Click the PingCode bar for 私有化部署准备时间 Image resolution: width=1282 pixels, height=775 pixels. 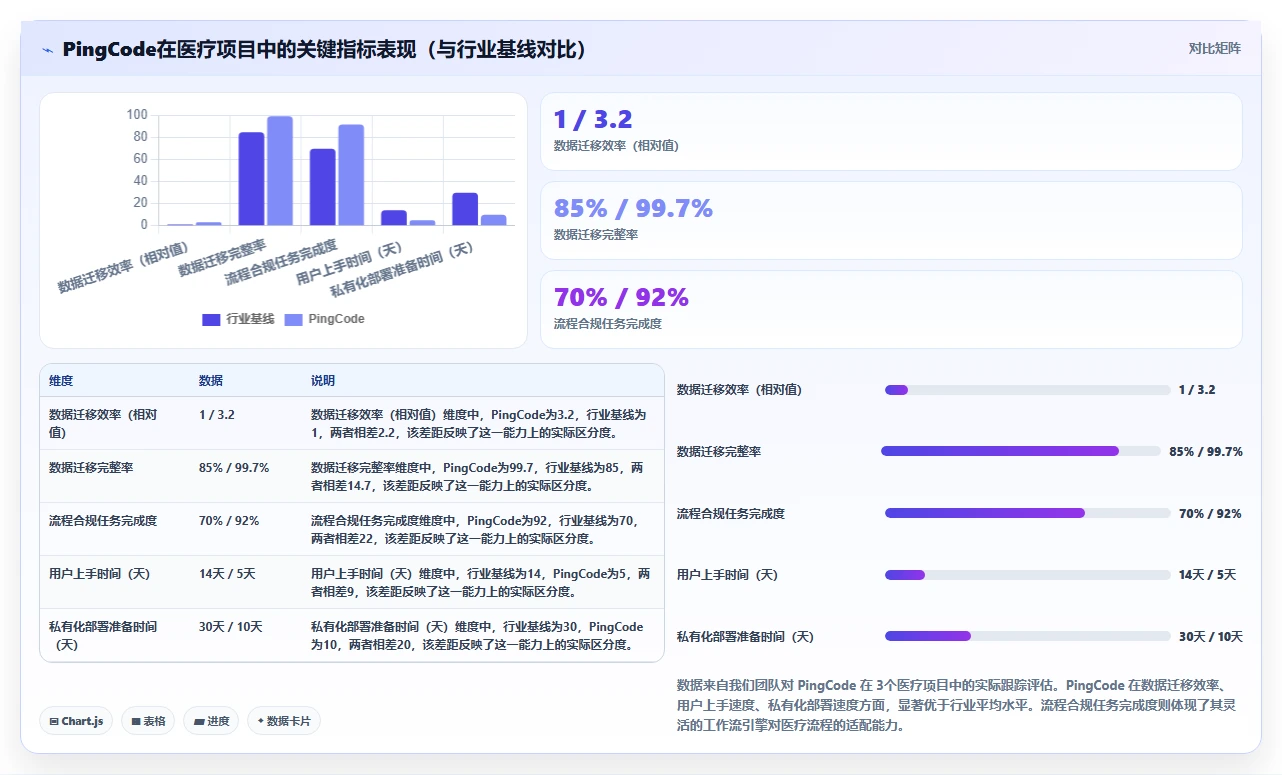click(494, 220)
